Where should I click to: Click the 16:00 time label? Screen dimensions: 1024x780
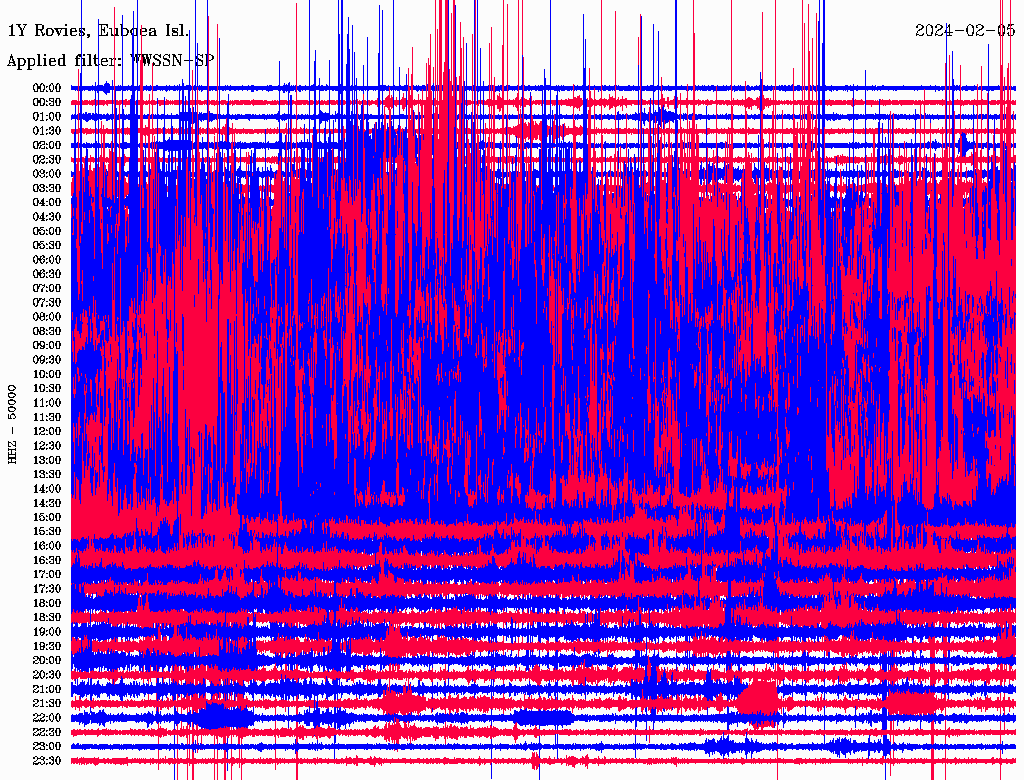47,546
